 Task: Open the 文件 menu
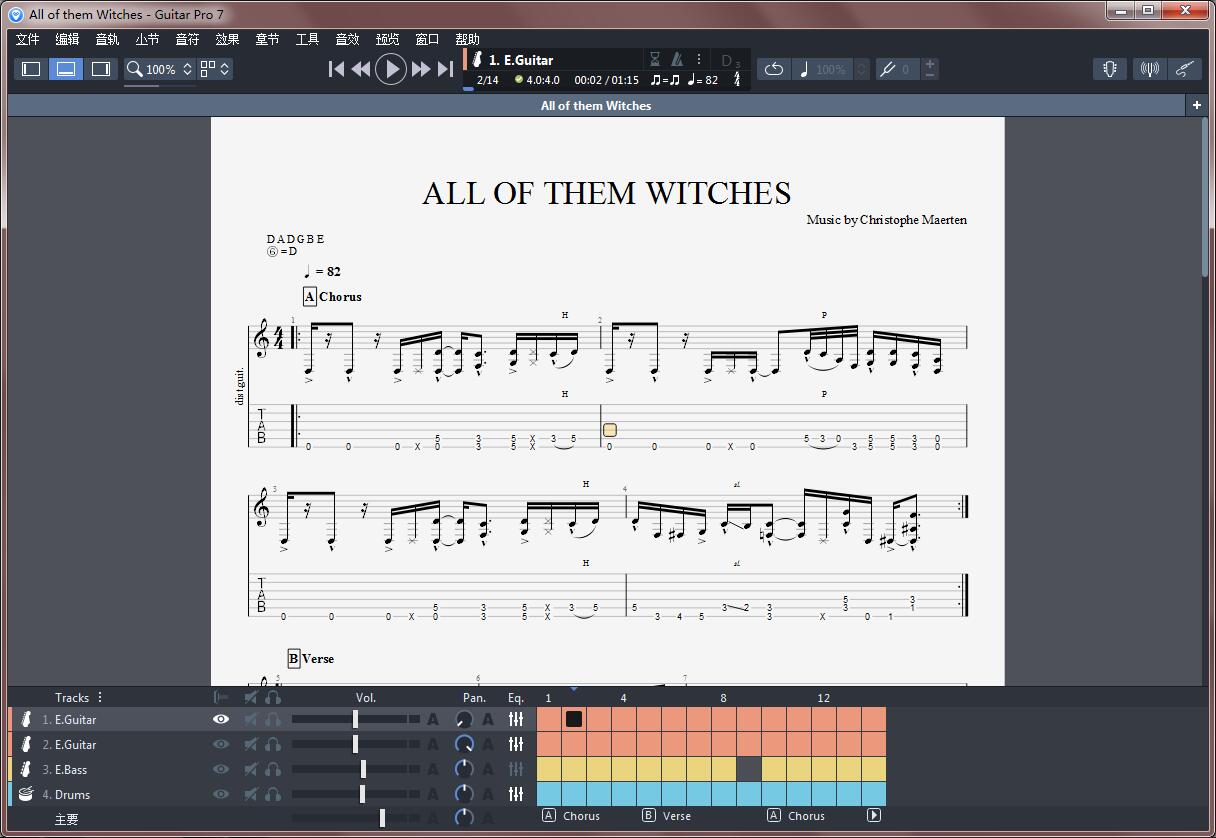pos(27,39)
